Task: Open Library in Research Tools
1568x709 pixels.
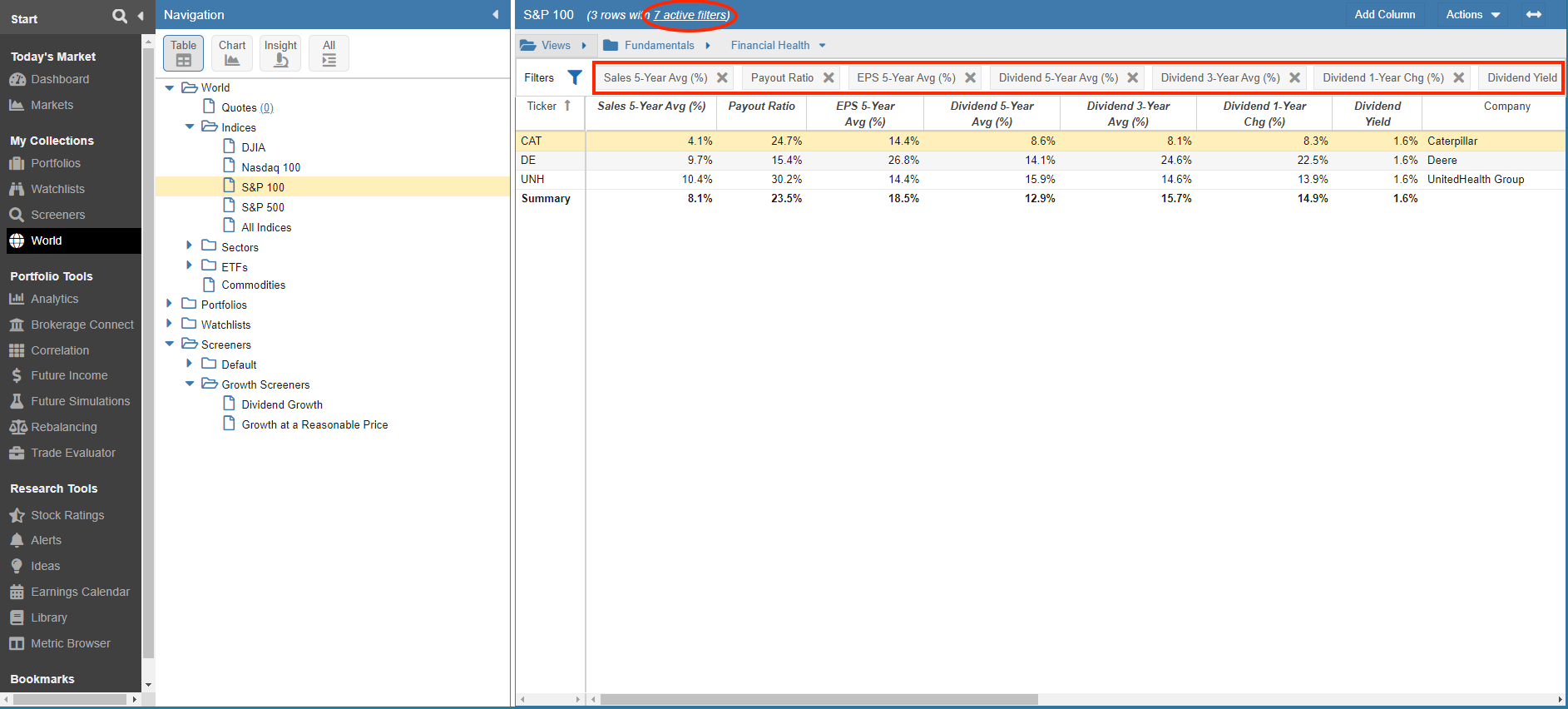Action: tap(49, 617)
